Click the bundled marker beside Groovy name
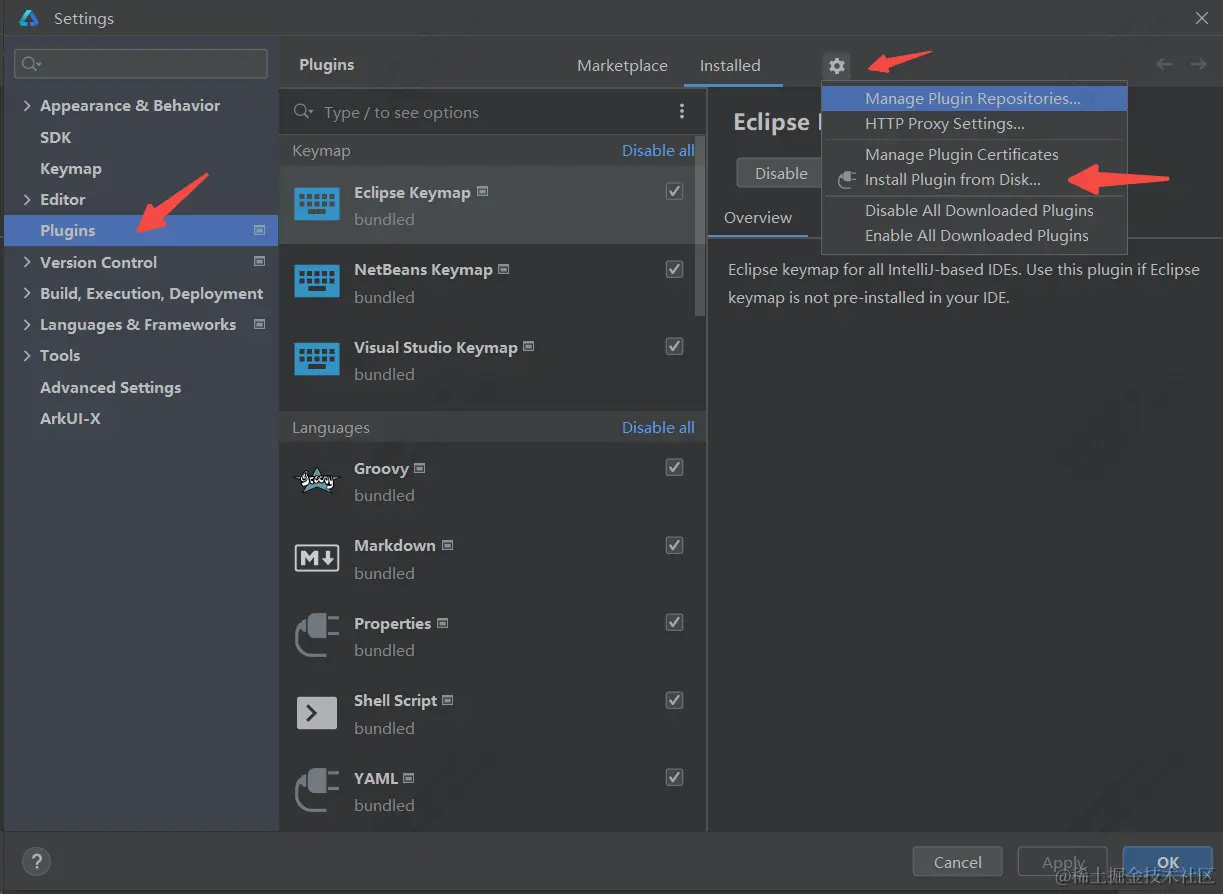This screenshot has width=1223, height=894. (420, 468)
